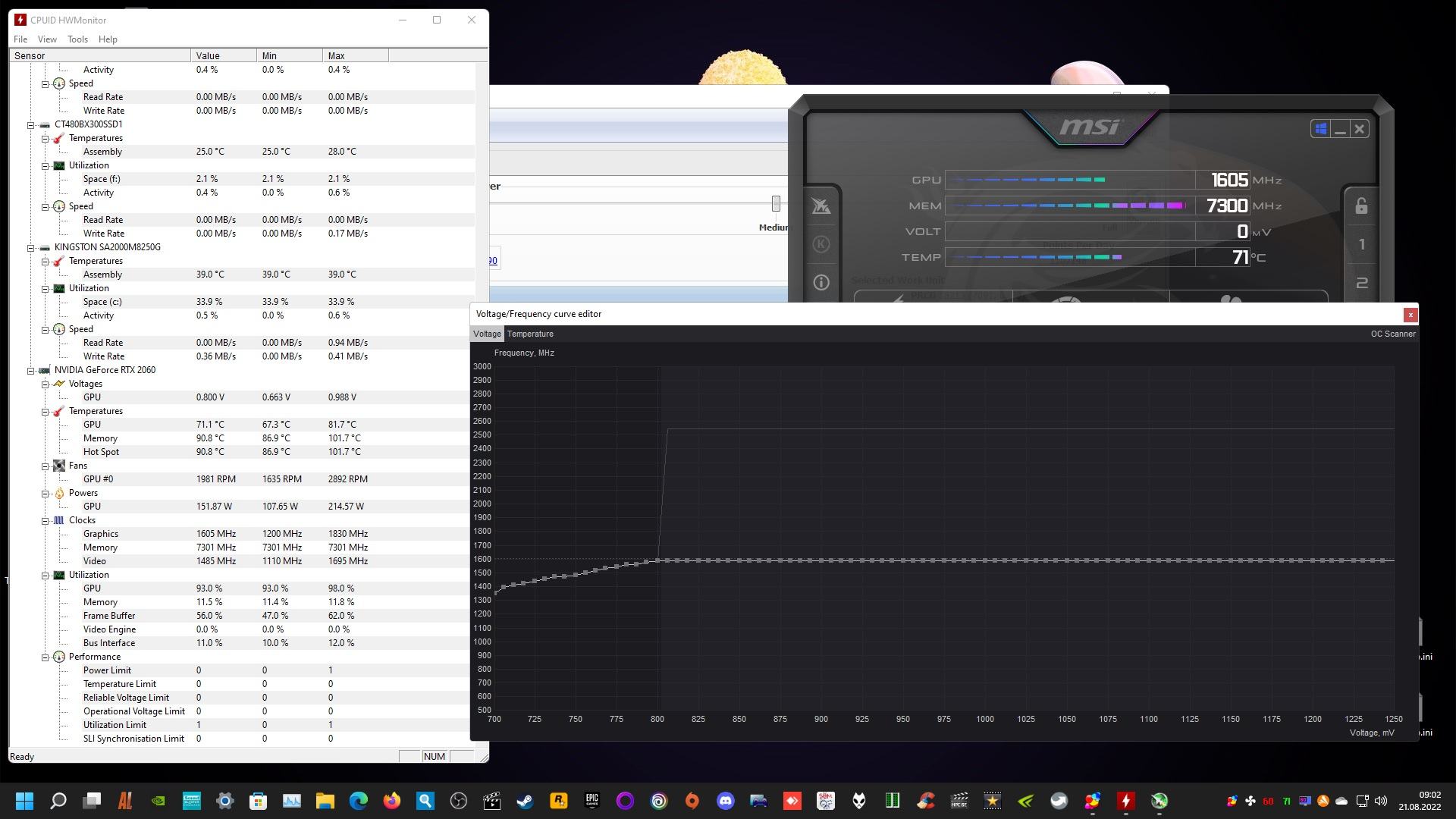
Task: Switch to the Voltage tab in curve editor
Action: 487,334
